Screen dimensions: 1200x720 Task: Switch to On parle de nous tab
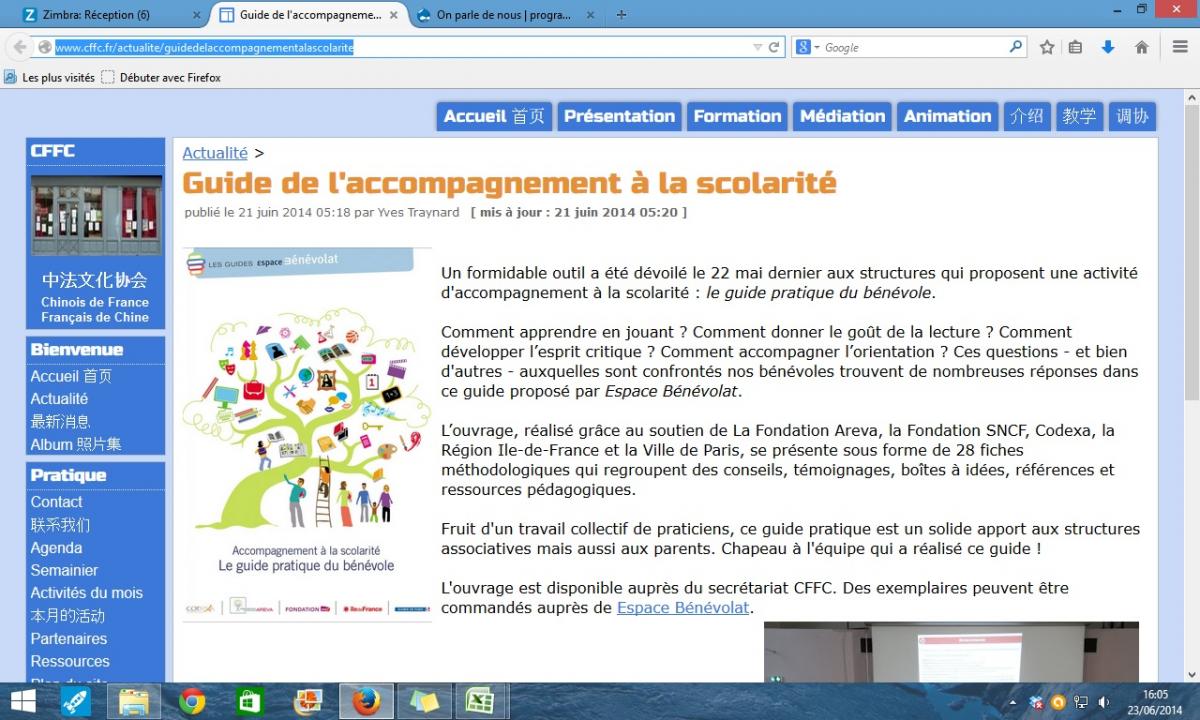506,15
